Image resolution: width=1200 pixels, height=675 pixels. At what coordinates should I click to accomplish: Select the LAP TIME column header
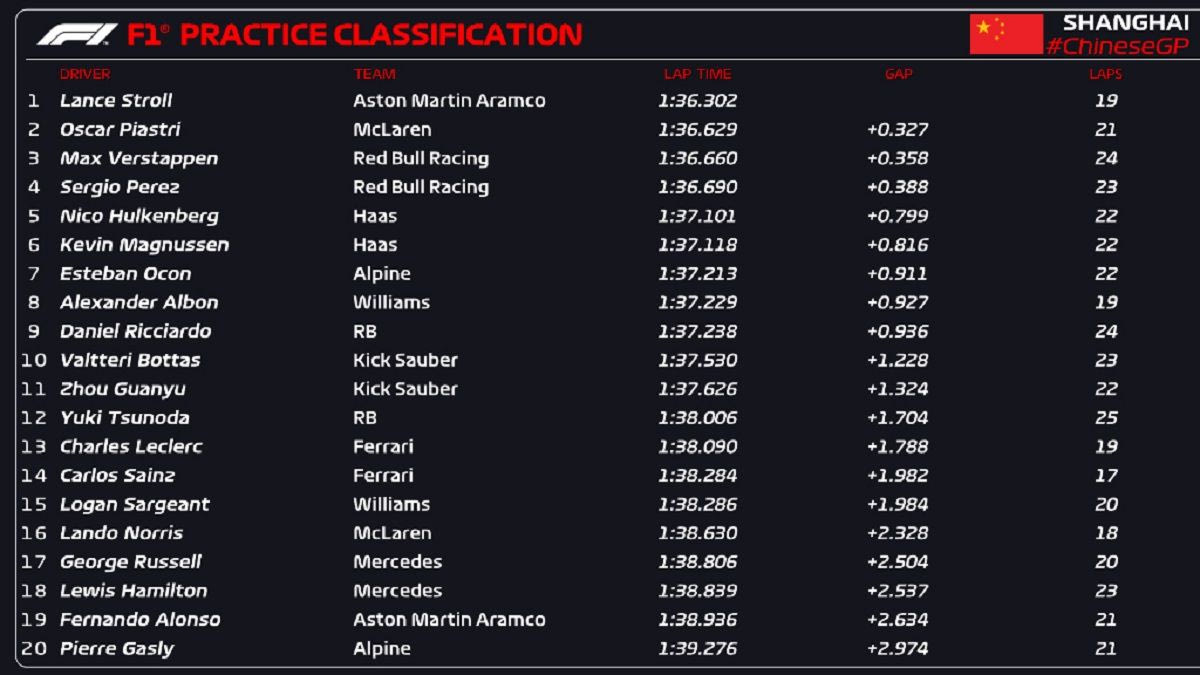pyautogui.click(x=697, y=74)
